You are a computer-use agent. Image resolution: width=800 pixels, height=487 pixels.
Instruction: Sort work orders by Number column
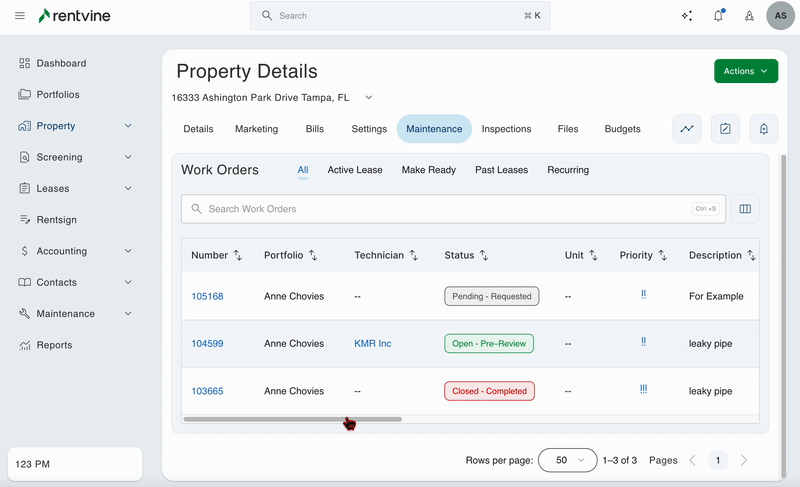tap(237, 256)
